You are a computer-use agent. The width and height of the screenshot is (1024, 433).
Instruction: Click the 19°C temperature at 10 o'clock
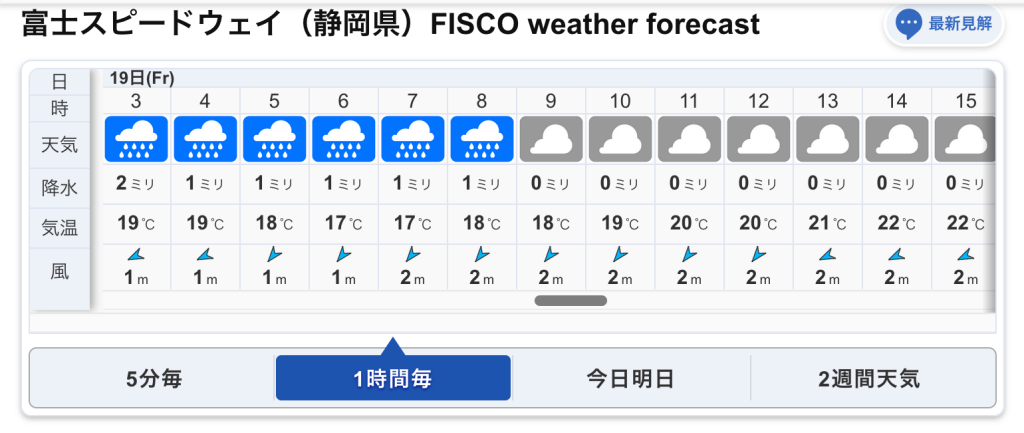(620, 224)
